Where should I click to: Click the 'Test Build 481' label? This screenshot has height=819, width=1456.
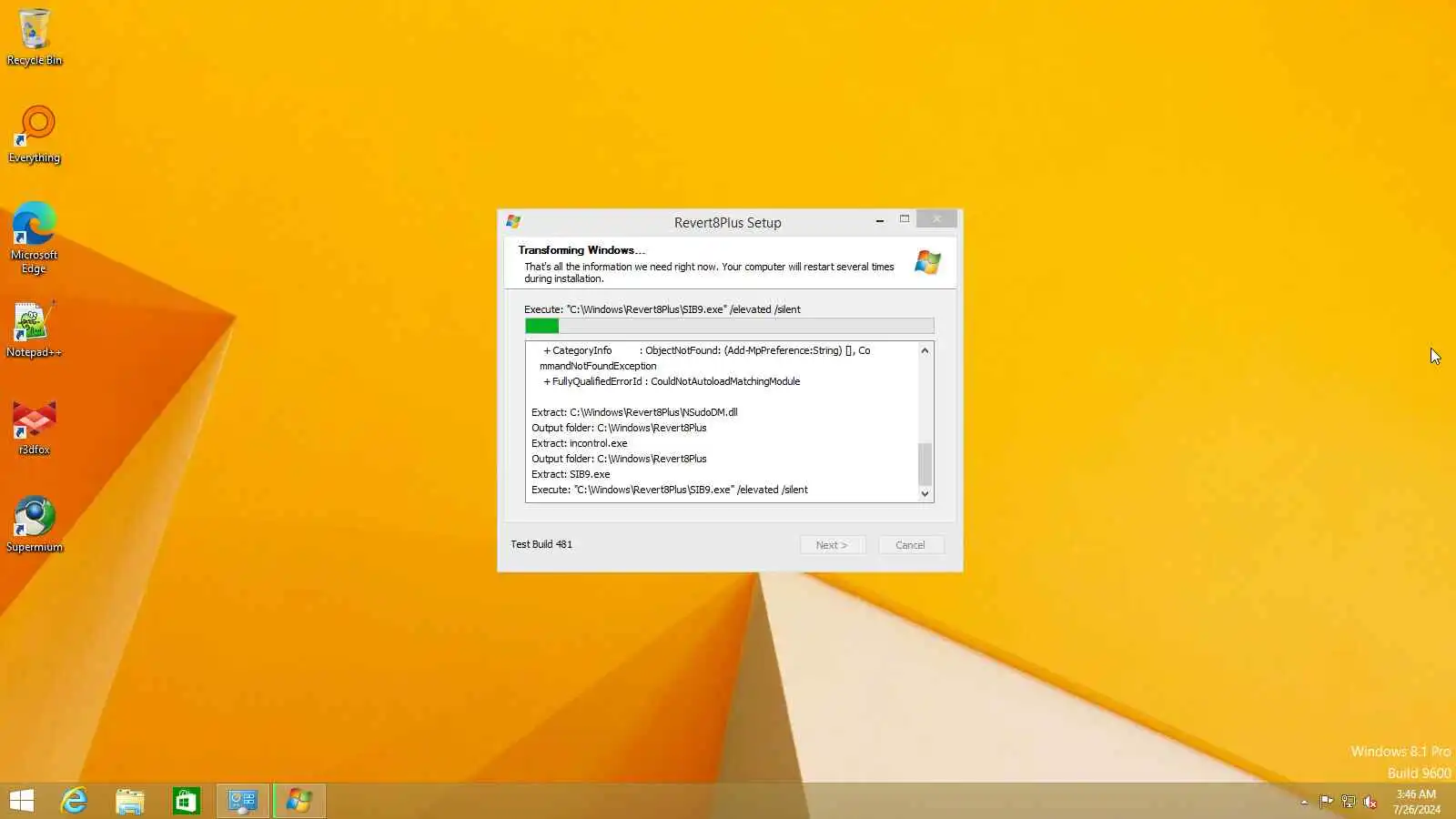pos(541,544)
